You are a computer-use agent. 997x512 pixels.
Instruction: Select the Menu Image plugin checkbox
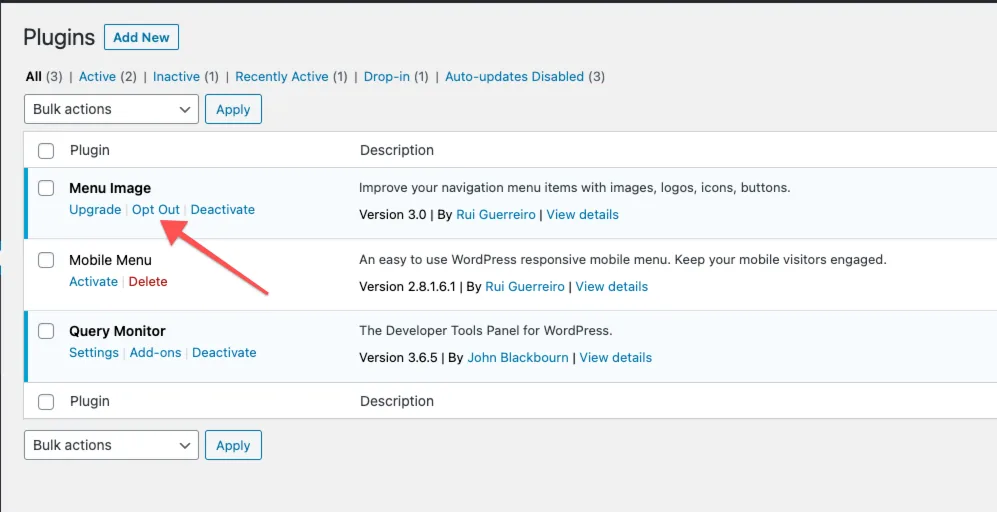point(46,188)
